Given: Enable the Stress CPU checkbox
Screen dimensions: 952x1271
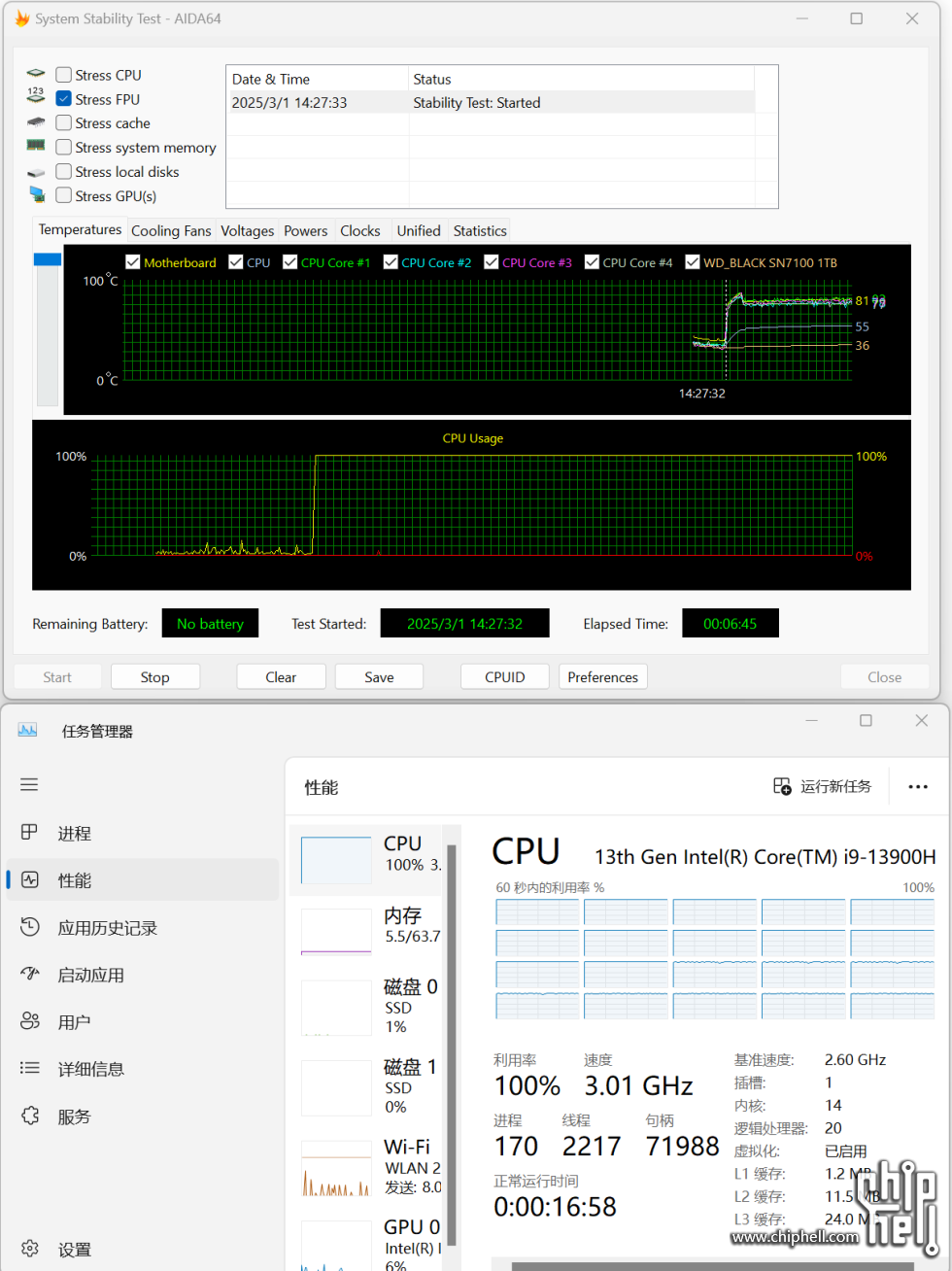Looking at the screenshot, I should point(64,75).
